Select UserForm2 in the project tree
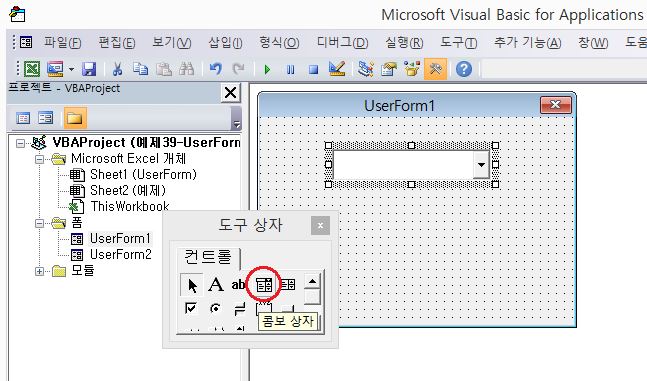 tap(120, 254)
